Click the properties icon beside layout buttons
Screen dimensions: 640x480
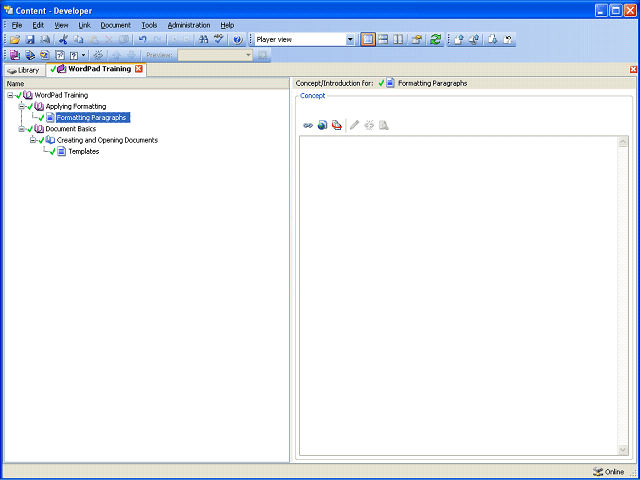coord(416,40)
